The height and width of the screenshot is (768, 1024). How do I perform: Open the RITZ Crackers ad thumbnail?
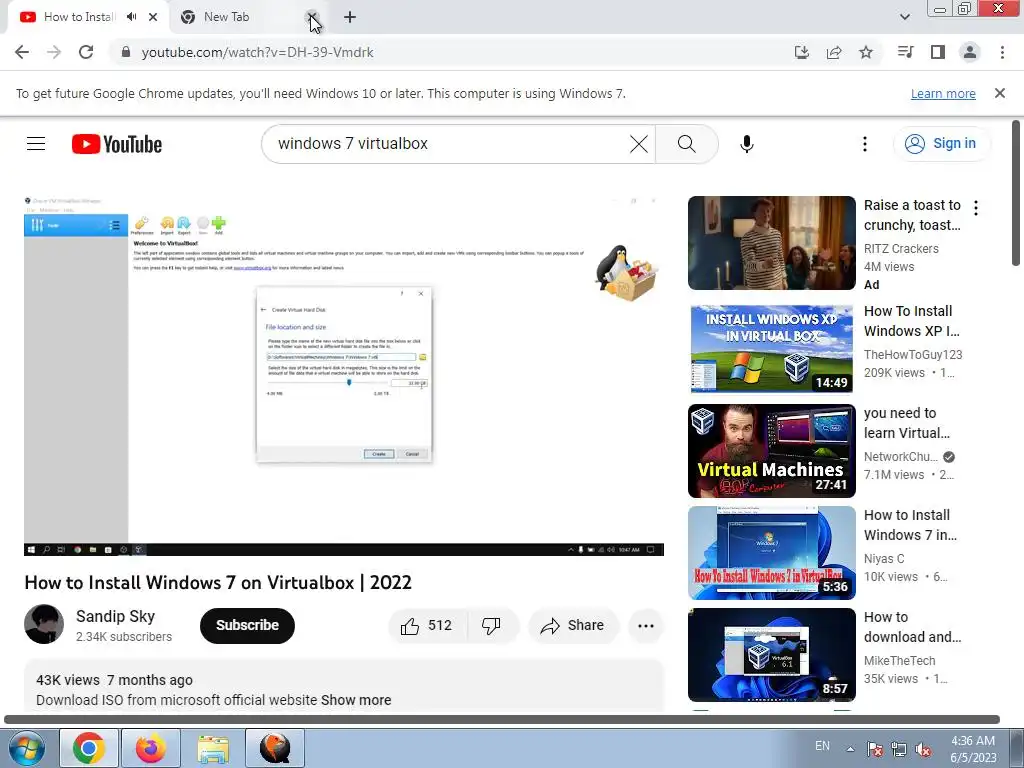[771, 243]
